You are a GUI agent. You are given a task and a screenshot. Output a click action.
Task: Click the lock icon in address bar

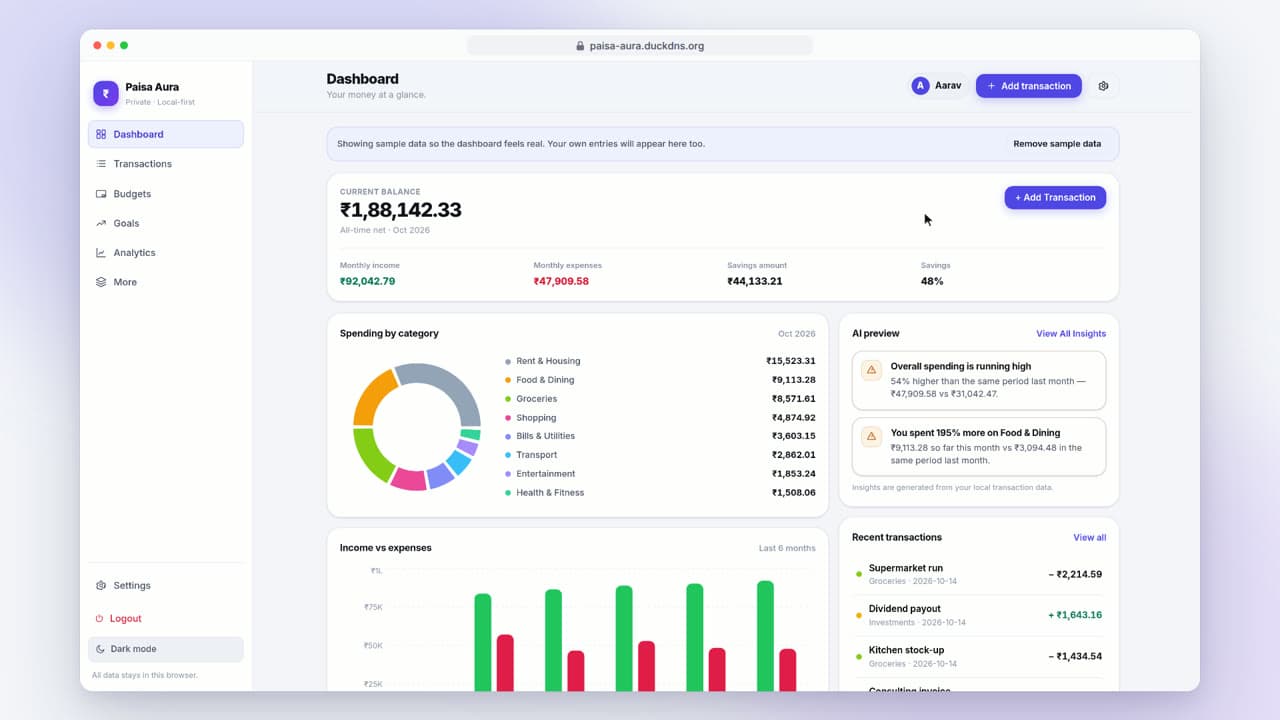(580, 46)
